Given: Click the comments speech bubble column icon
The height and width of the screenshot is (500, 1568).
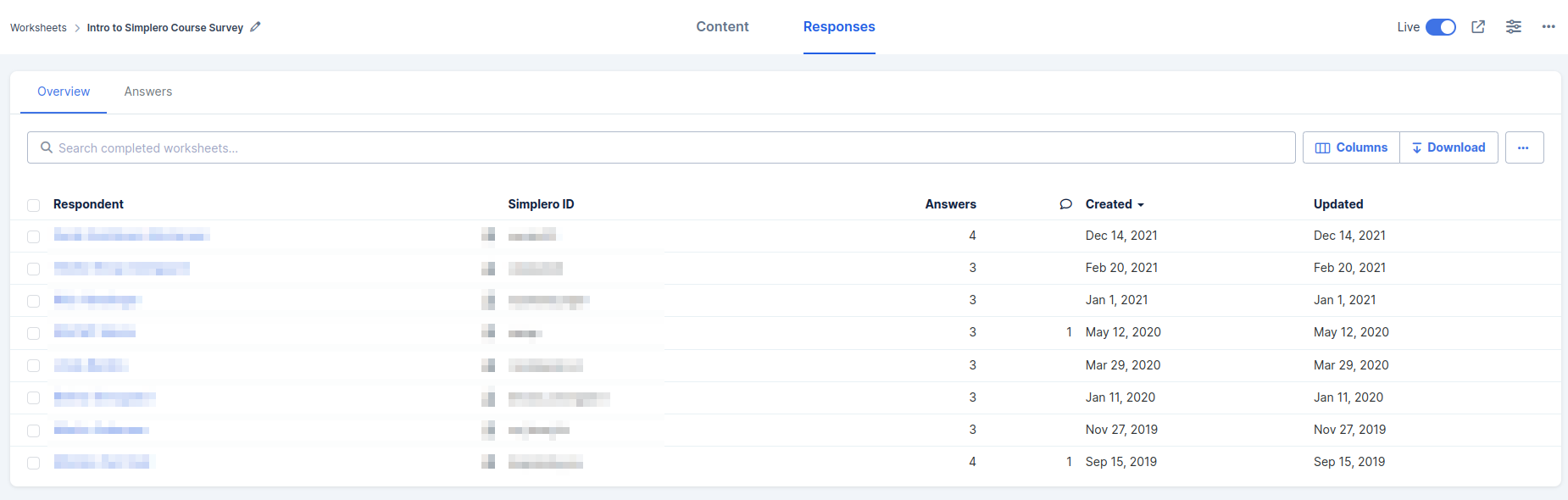Looking at the screenshot, I should click(x=1065, y=204).
